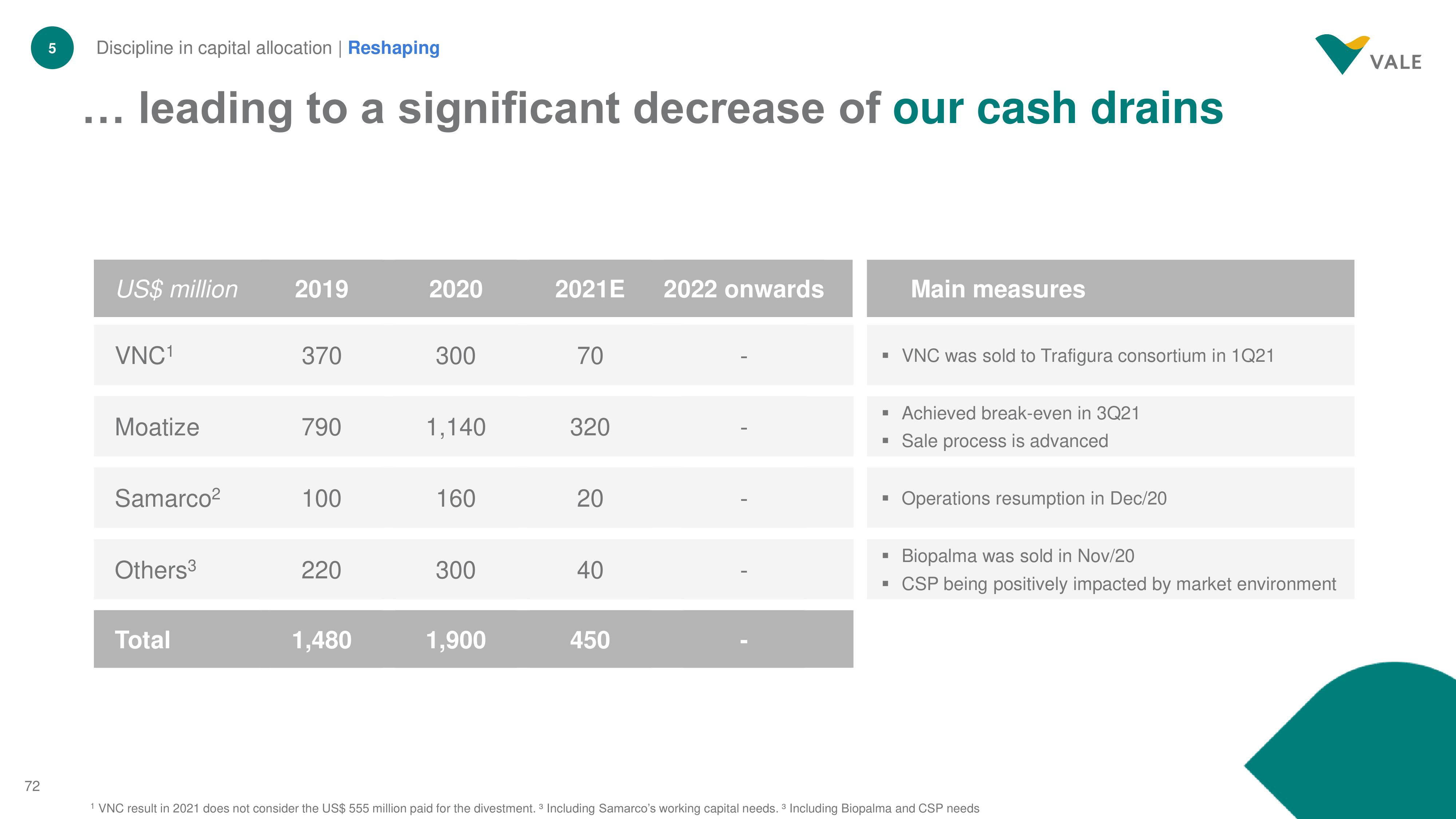The height and width of the screenshot is (819, 1456).
Task: Click the section number 5 circle badge
Action: click(52, 48)
